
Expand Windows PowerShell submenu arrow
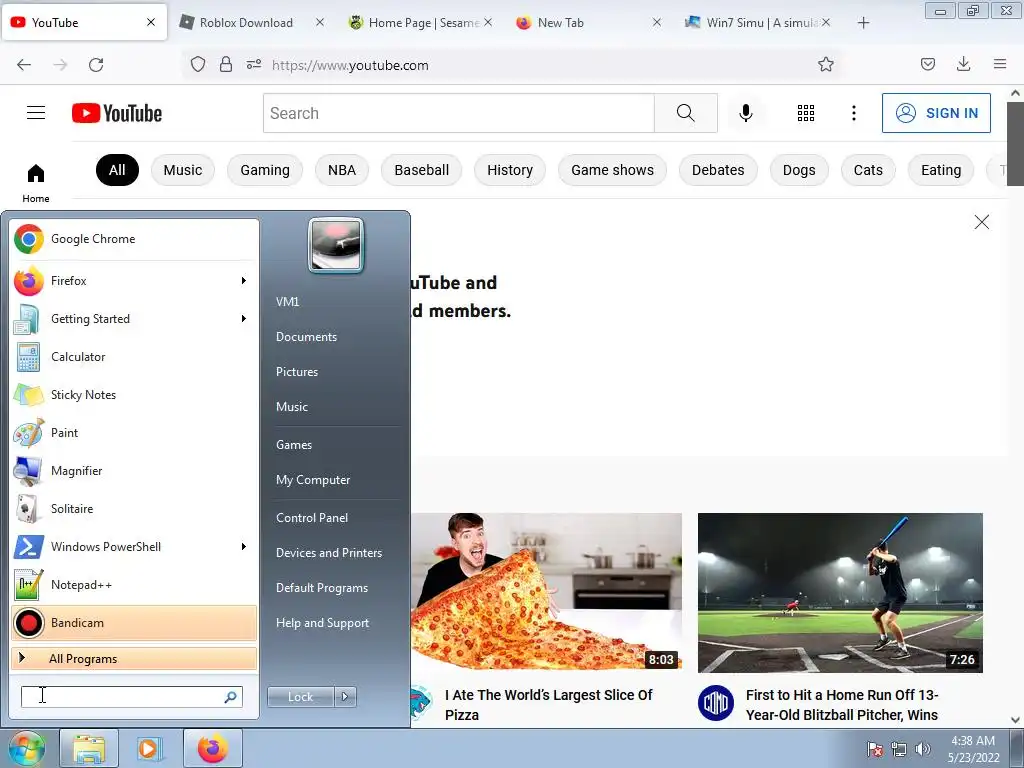point(244,547)
